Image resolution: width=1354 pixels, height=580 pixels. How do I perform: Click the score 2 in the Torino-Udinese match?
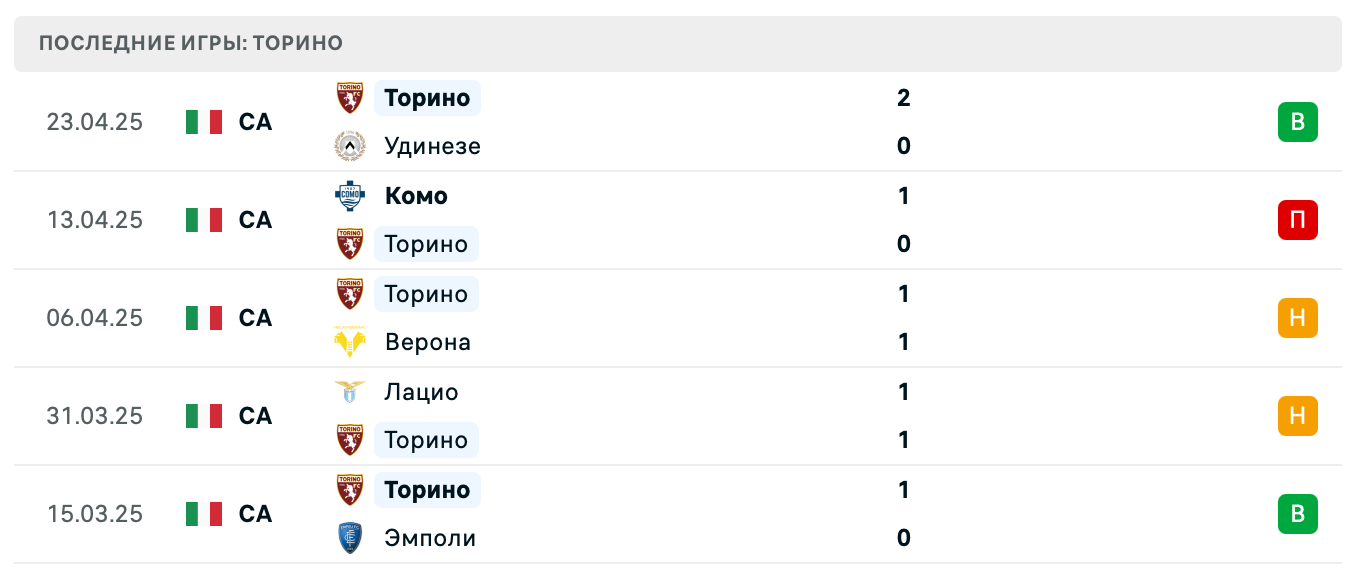click(903, 97)
